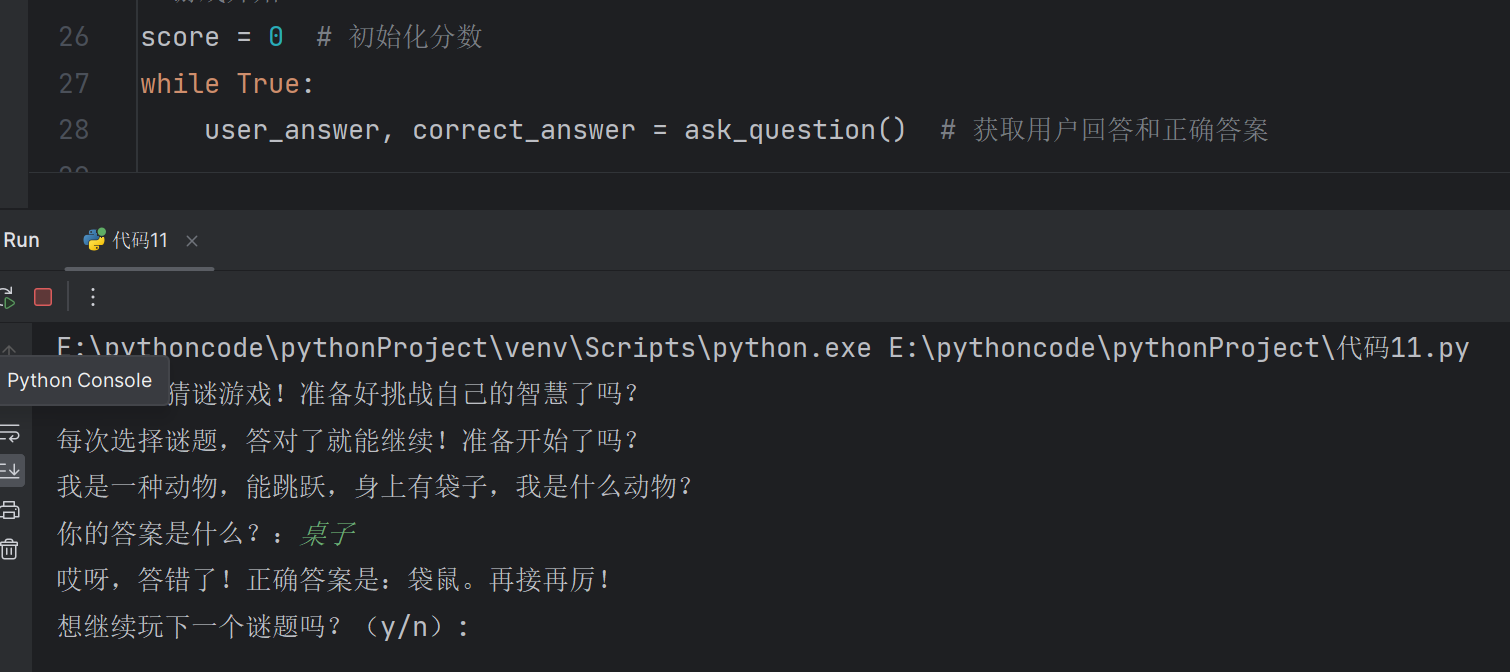Open the Run toolbar more-options menu
Screen dimensions: 1510x672
tap(93, 297)
